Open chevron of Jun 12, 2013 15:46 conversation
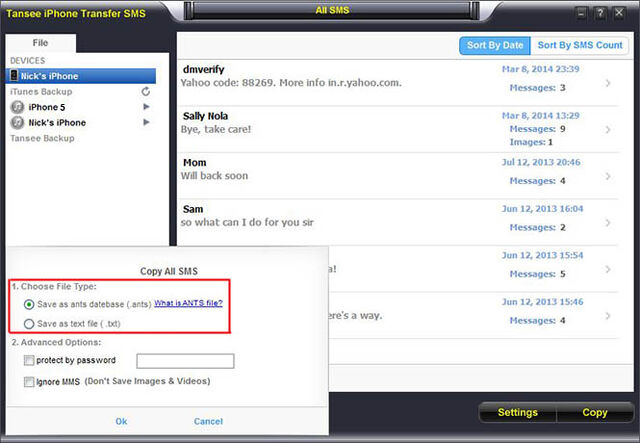The height and width of the screenshot is (443, 640). pyautogui.click(x=608, y=316)
